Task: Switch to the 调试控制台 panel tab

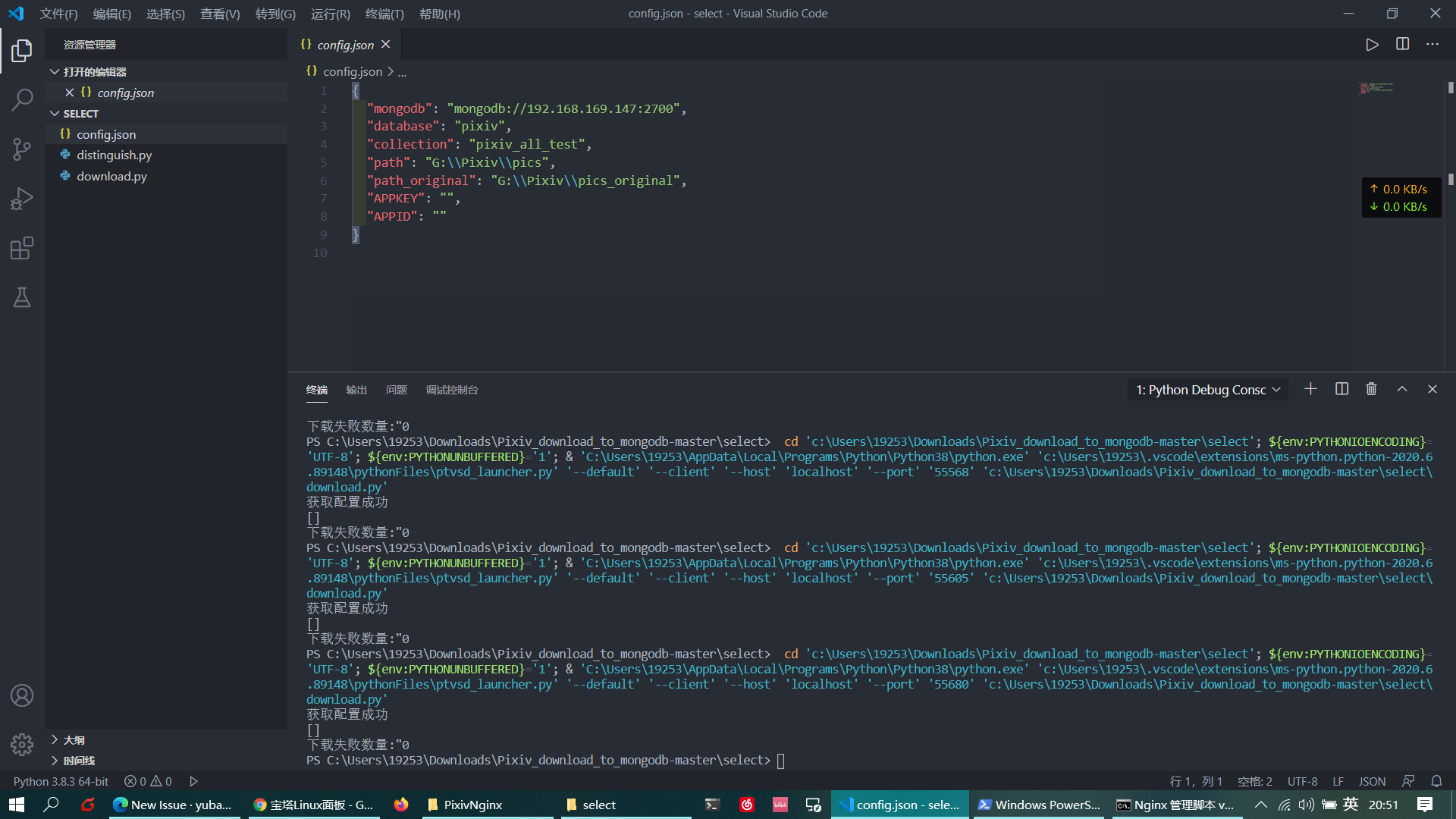Action: [x=451, y=390]
